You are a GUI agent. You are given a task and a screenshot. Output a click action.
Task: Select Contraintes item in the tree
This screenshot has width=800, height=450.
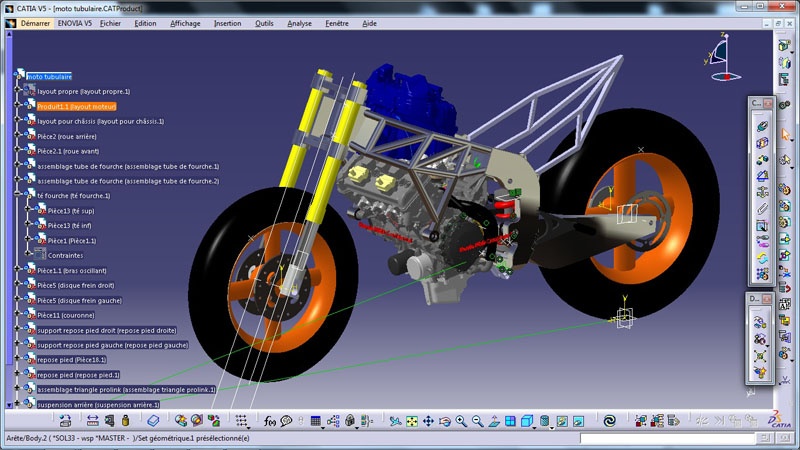(x=65, y=255)
